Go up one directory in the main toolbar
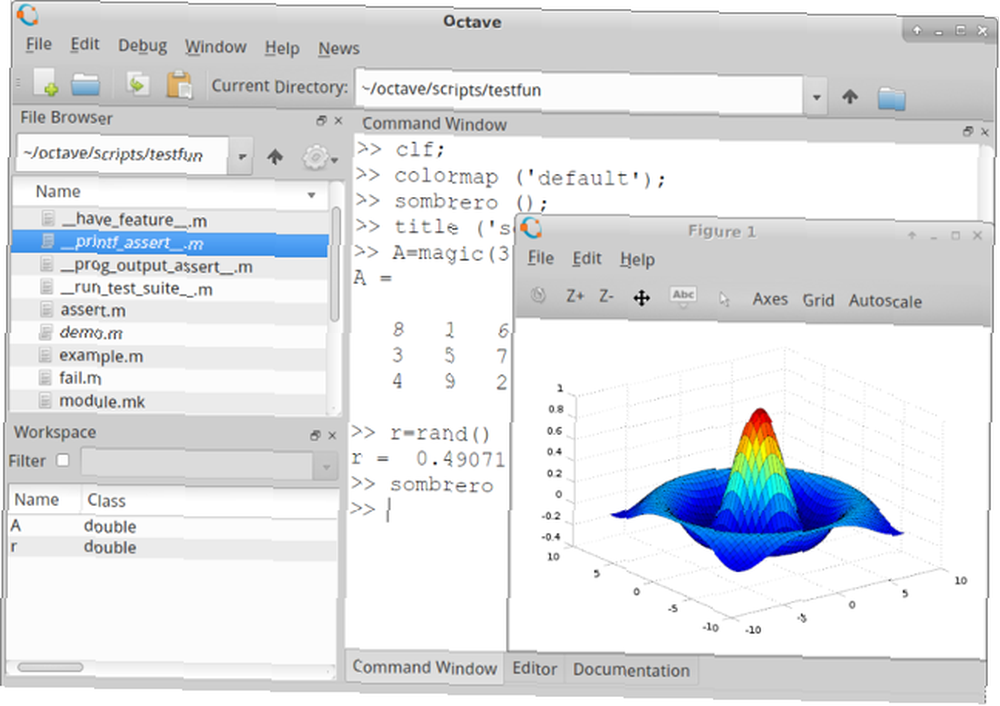Screen dimensions: 1000x706 tap(849, 97)
